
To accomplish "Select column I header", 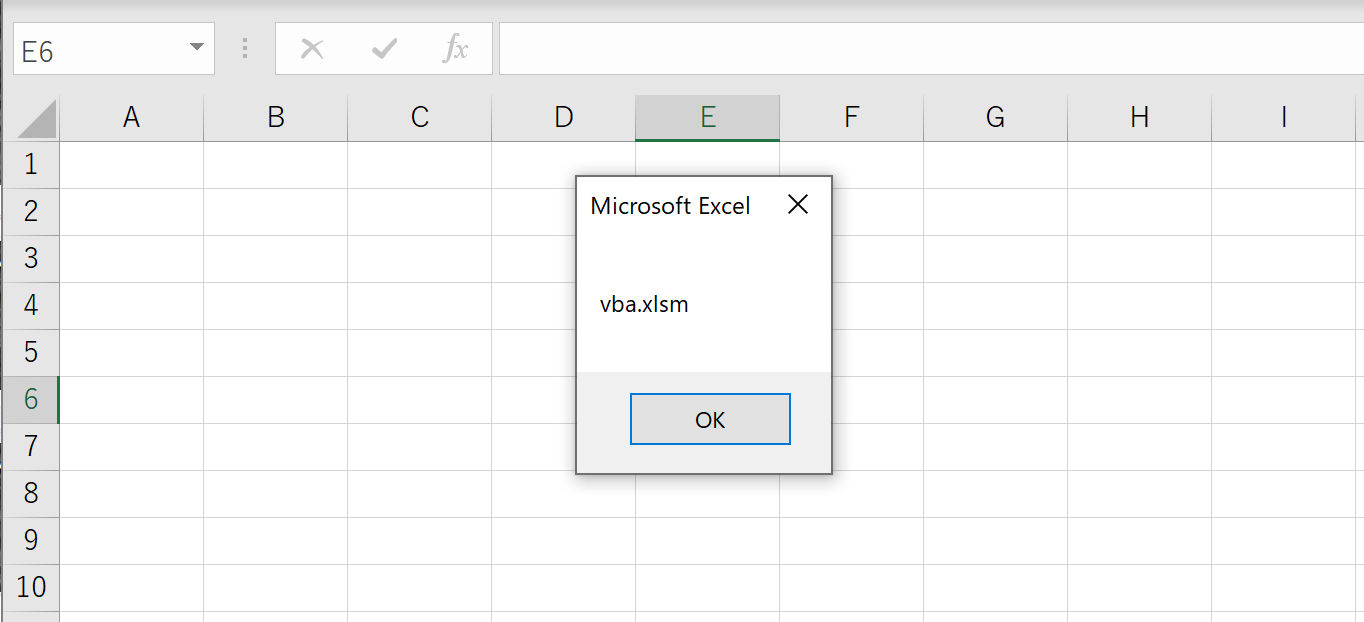I will [x=1284, y=118].
